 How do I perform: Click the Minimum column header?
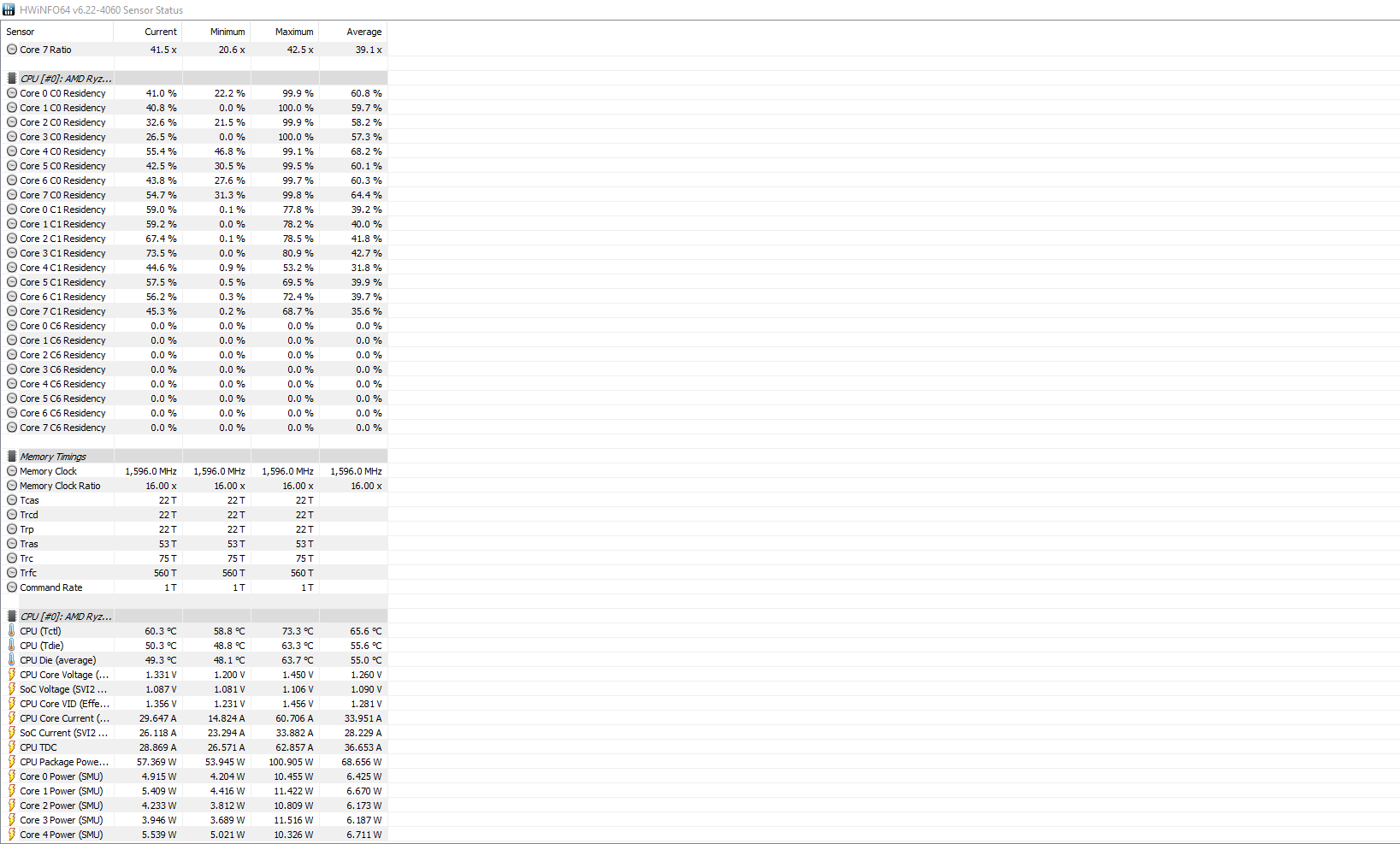pyautogui.click(x=227, y=32)
